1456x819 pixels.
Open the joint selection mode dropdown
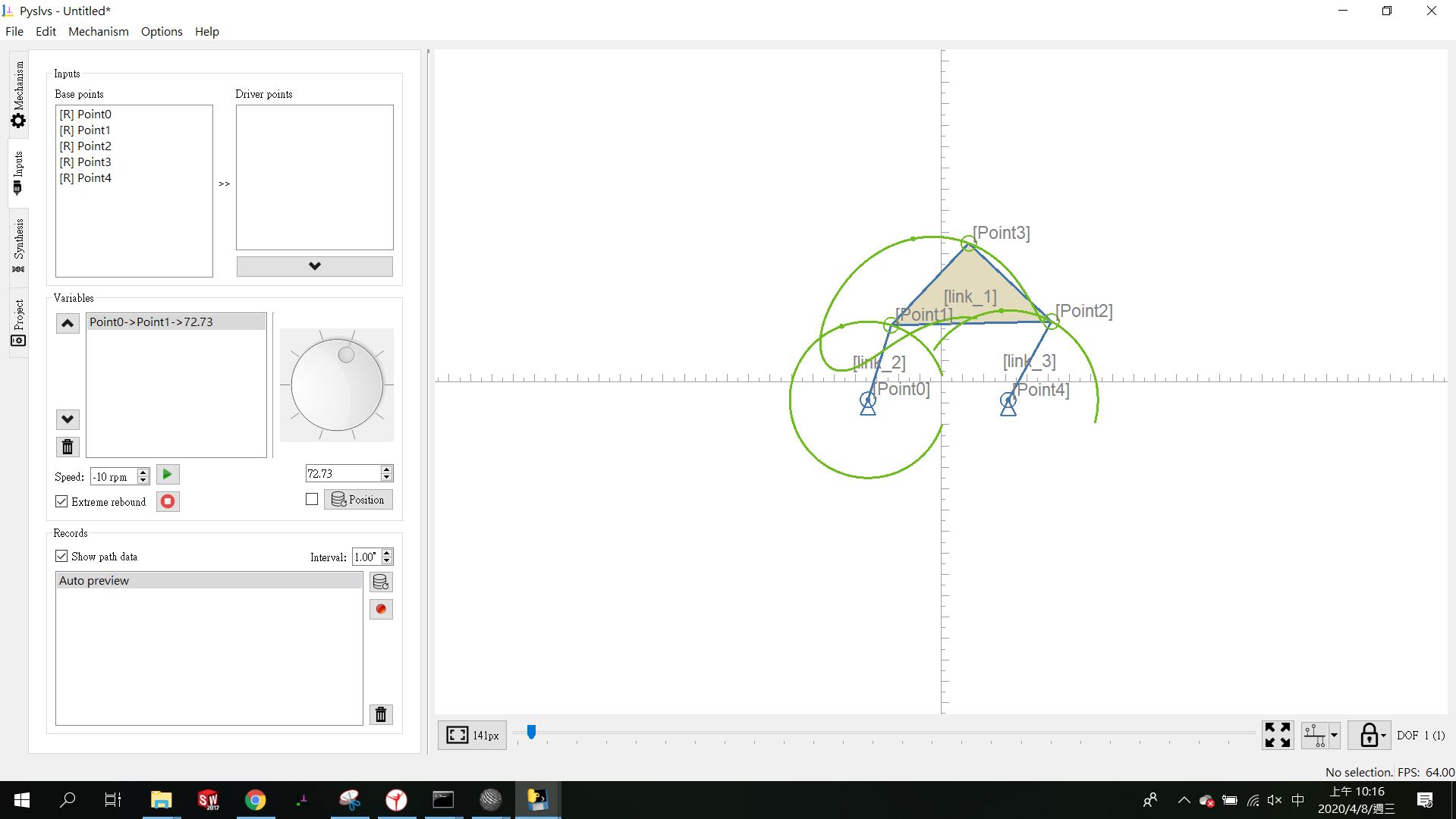1334,736
